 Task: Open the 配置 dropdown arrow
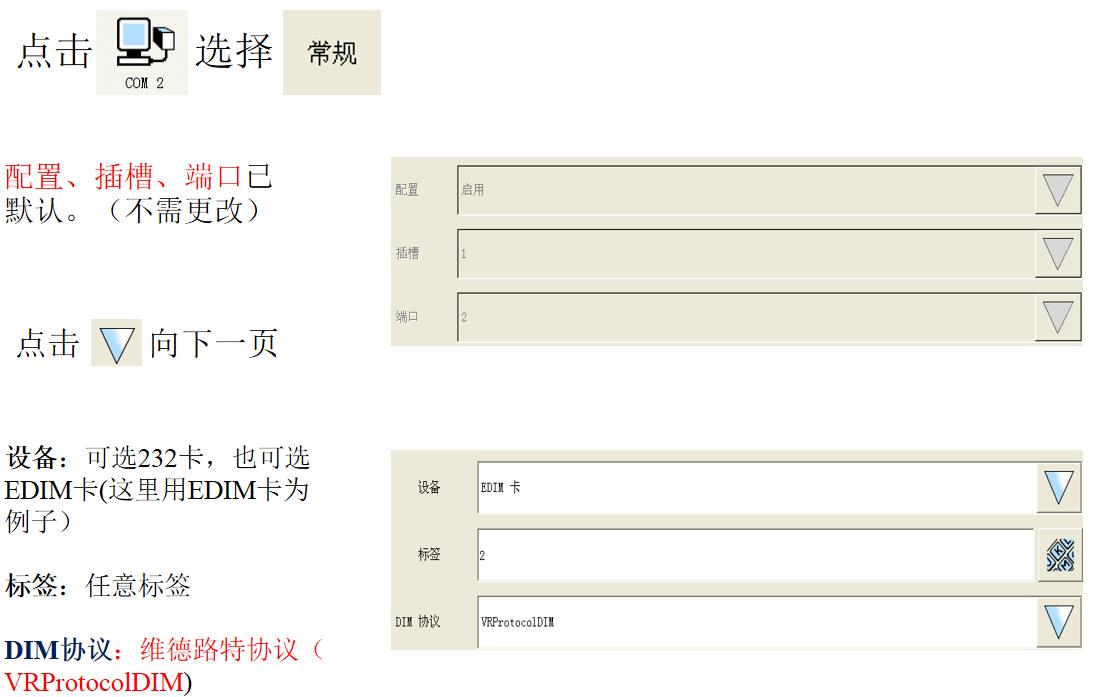(1058, 190)
